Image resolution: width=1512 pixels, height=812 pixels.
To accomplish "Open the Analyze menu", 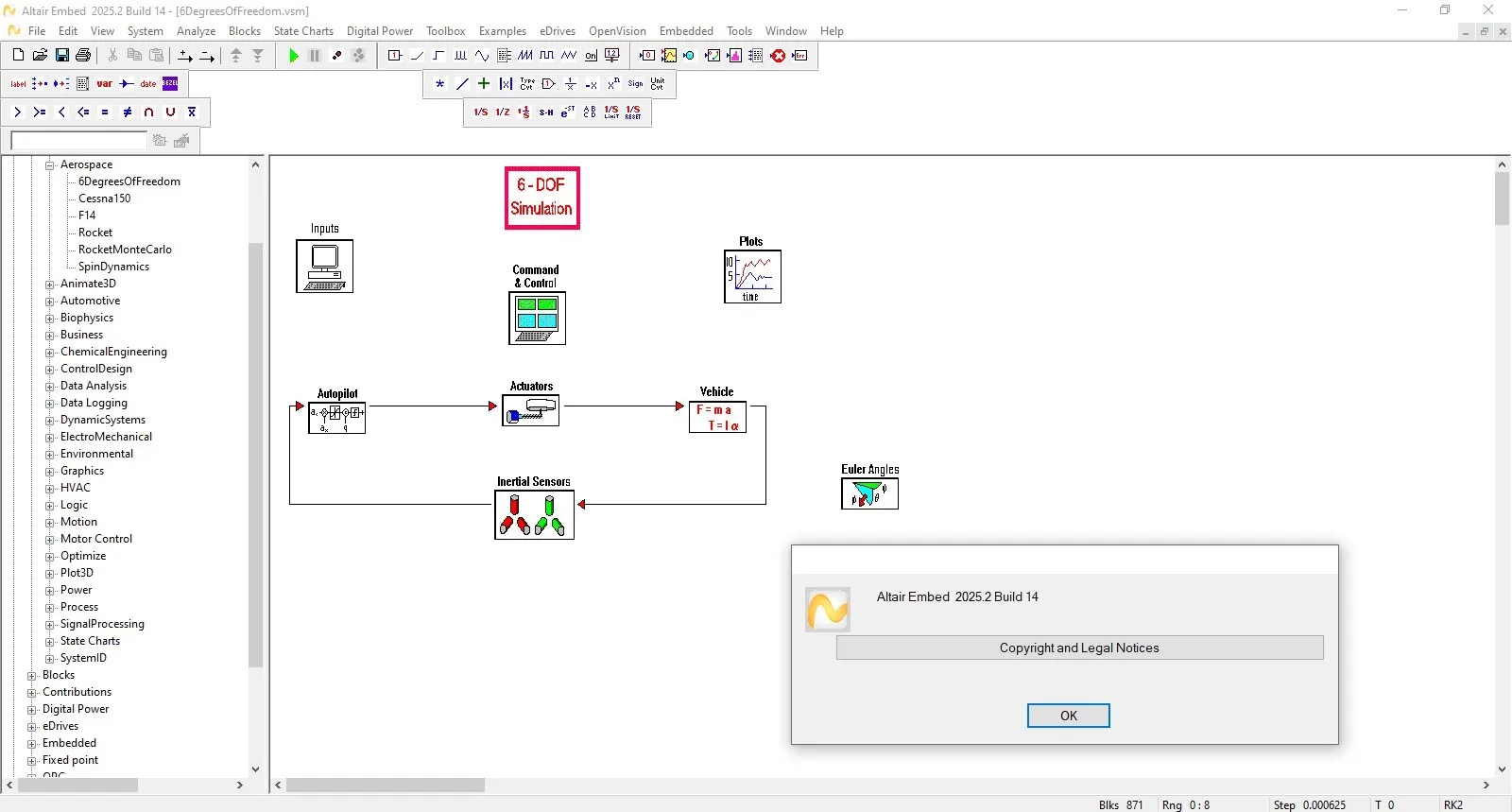I will pos(196,31).
